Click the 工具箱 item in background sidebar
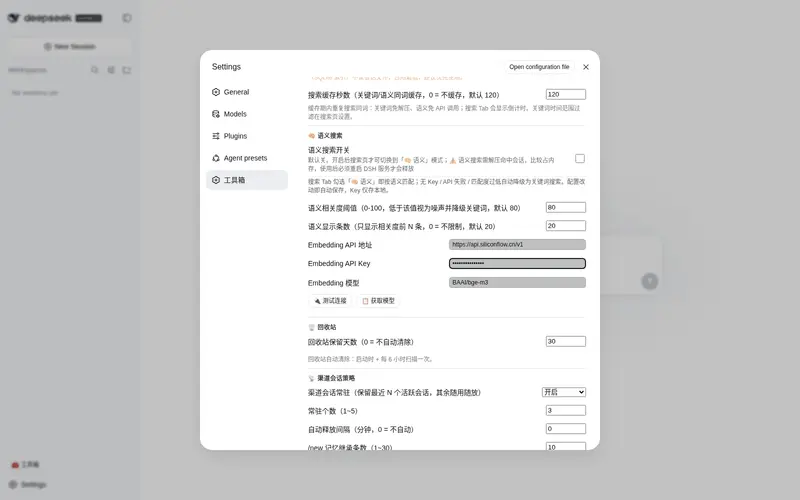 (x=26, y=464)
